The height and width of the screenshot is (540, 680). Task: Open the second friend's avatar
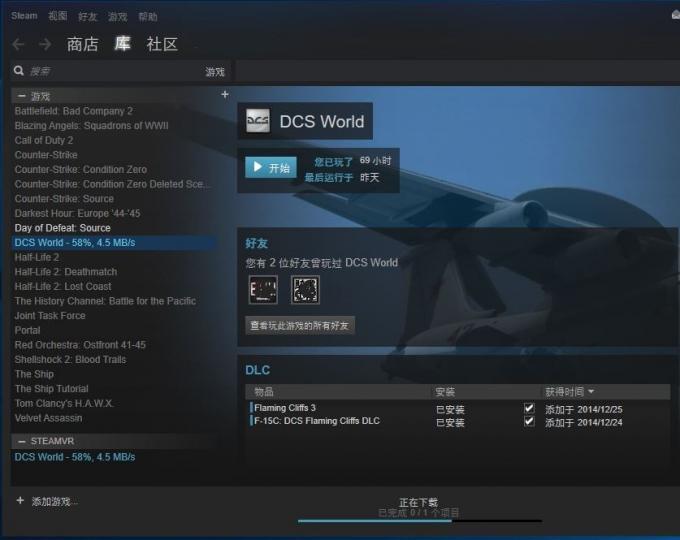point(305,290)
